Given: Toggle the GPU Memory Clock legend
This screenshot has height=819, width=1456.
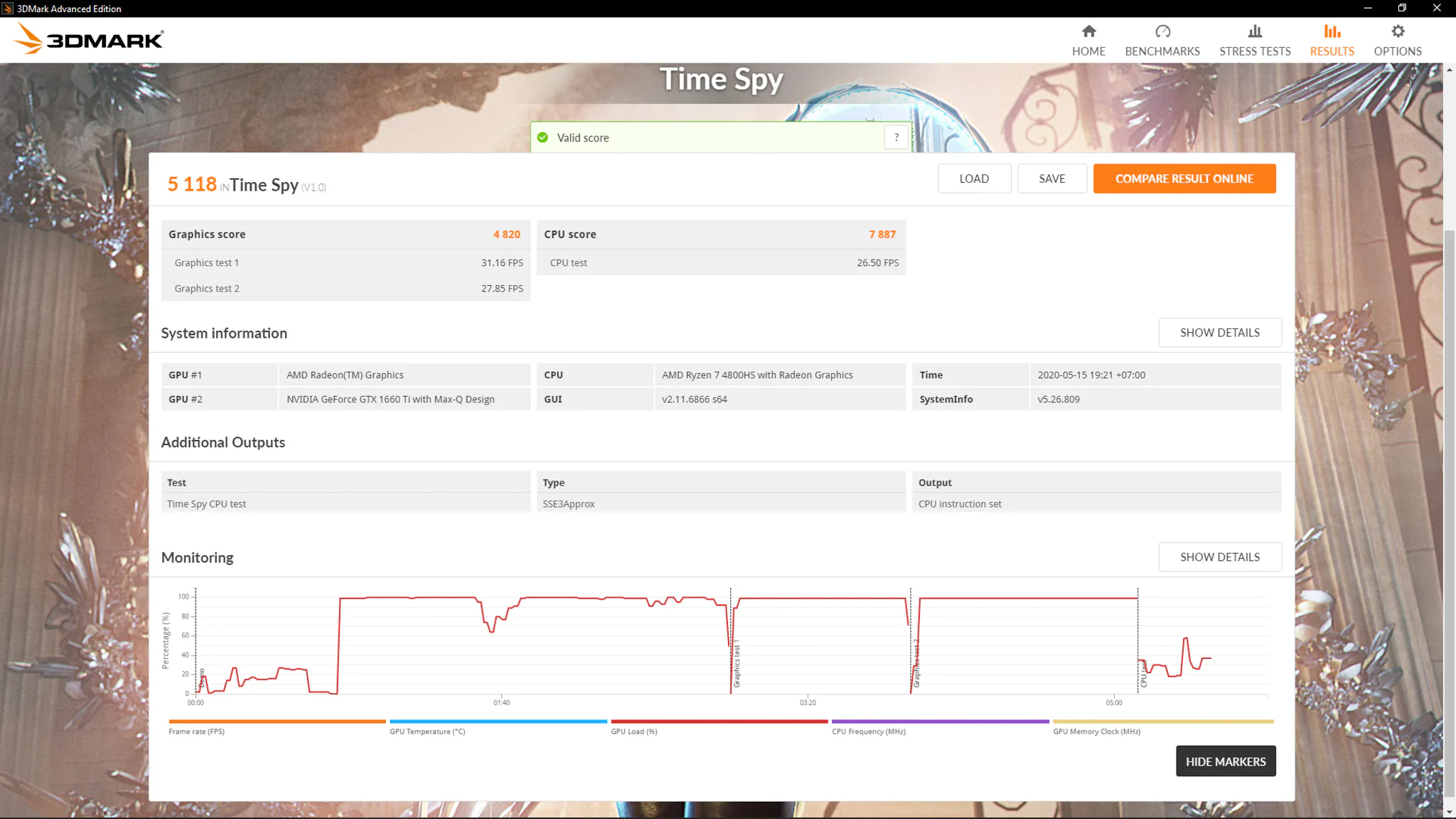Looking at the screenshot, I should click(1163, 726).
